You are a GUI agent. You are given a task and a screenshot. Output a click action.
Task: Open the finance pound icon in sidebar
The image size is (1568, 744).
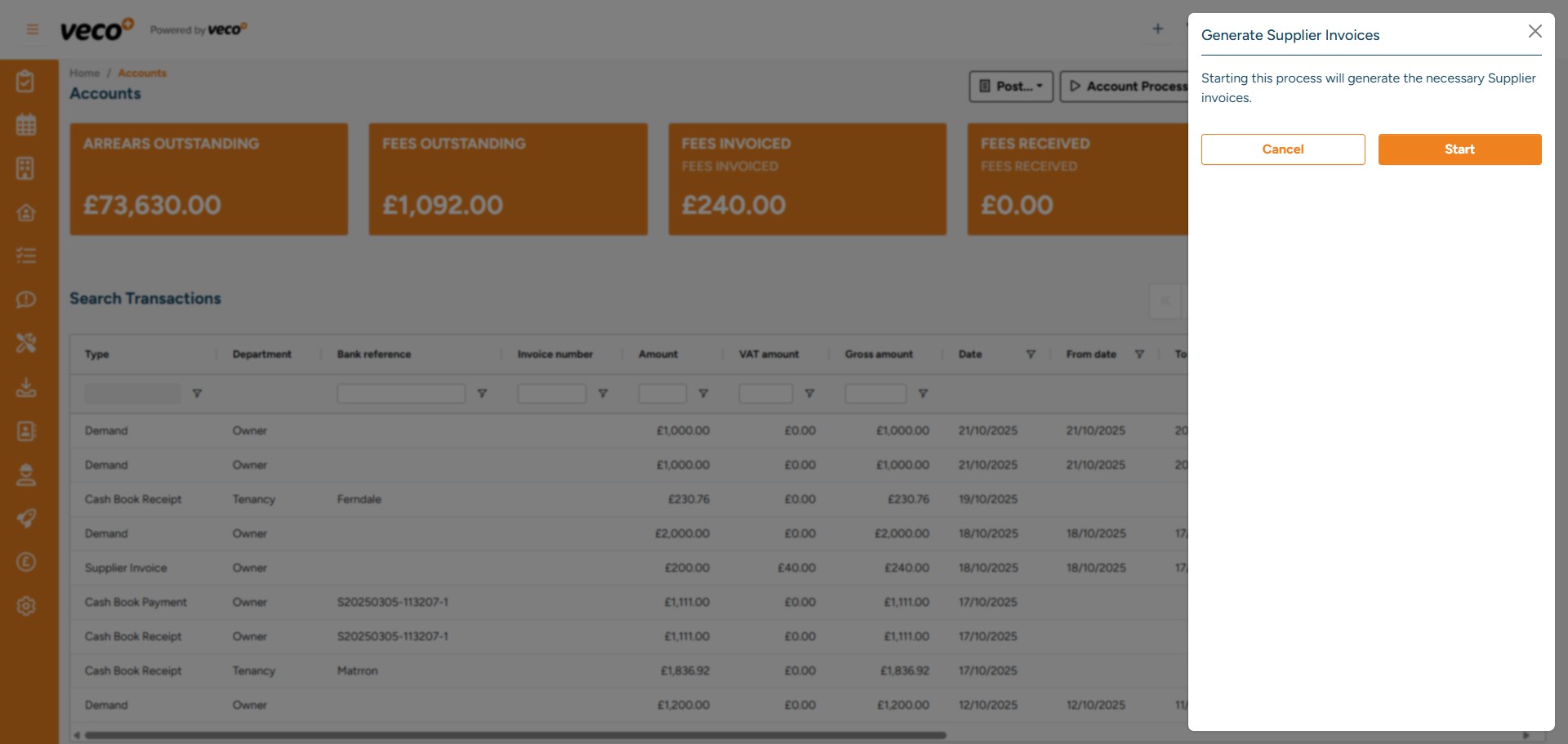point(27,562)
